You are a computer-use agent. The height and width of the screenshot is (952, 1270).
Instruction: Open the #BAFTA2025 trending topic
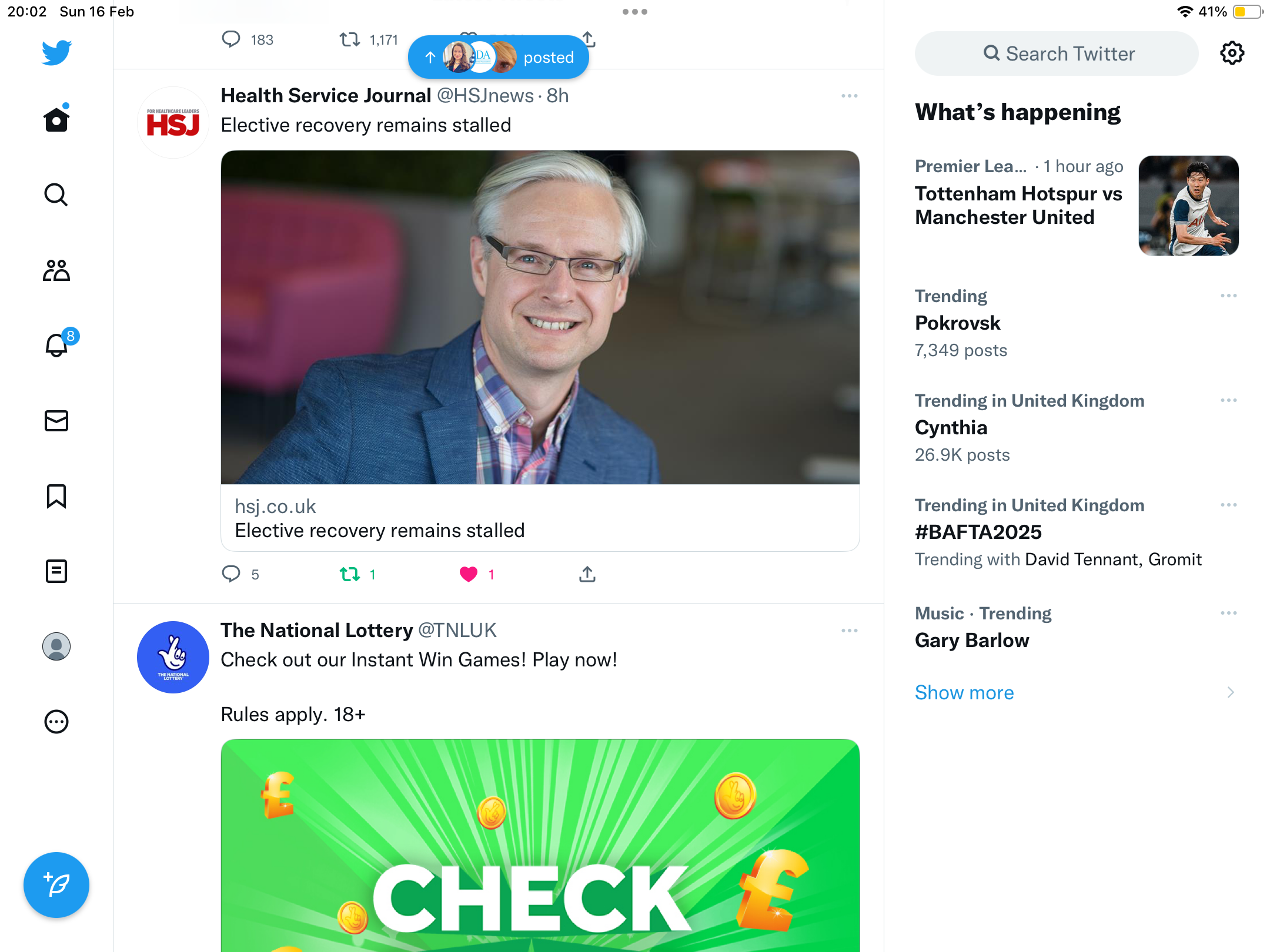978,532
